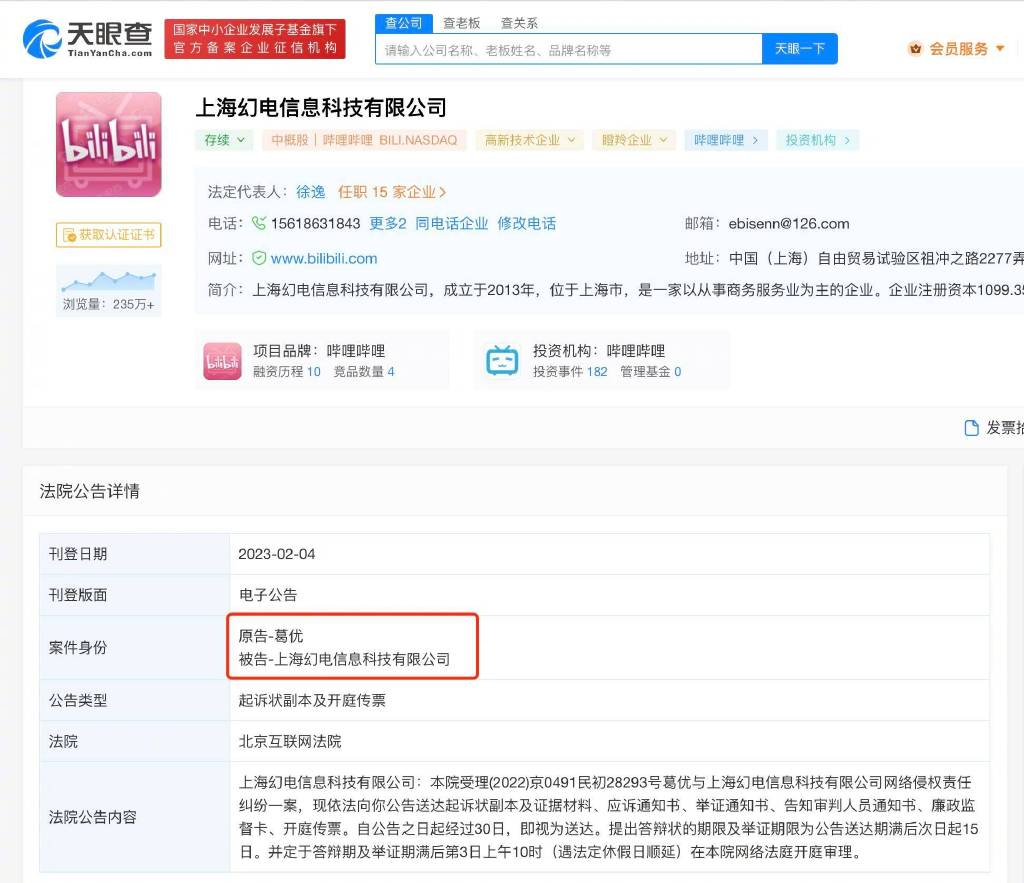Open the bilibili company logo image

click(108, 144)
